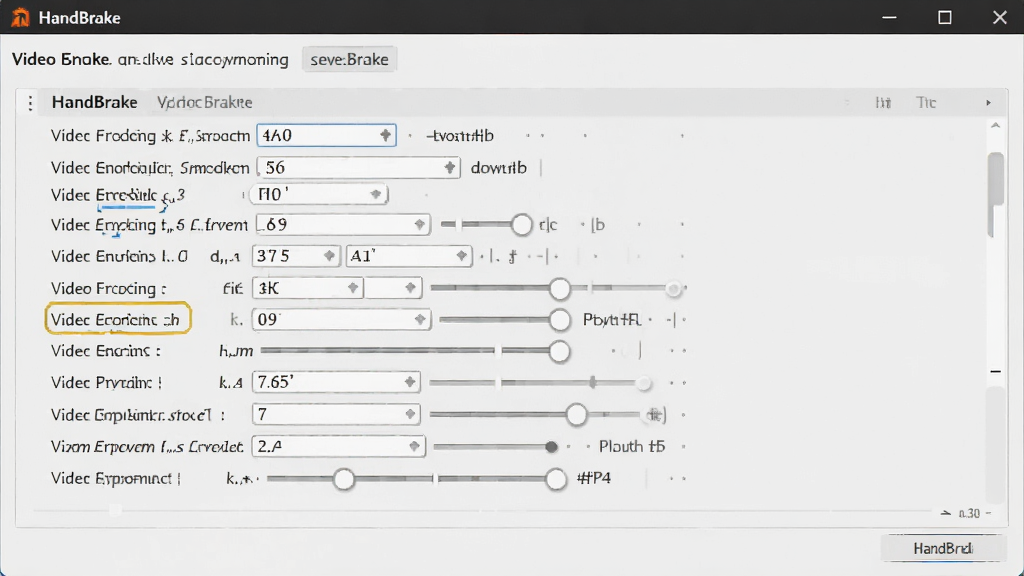Click the highlighted Video Ecoricnic label

pos(118,319)
